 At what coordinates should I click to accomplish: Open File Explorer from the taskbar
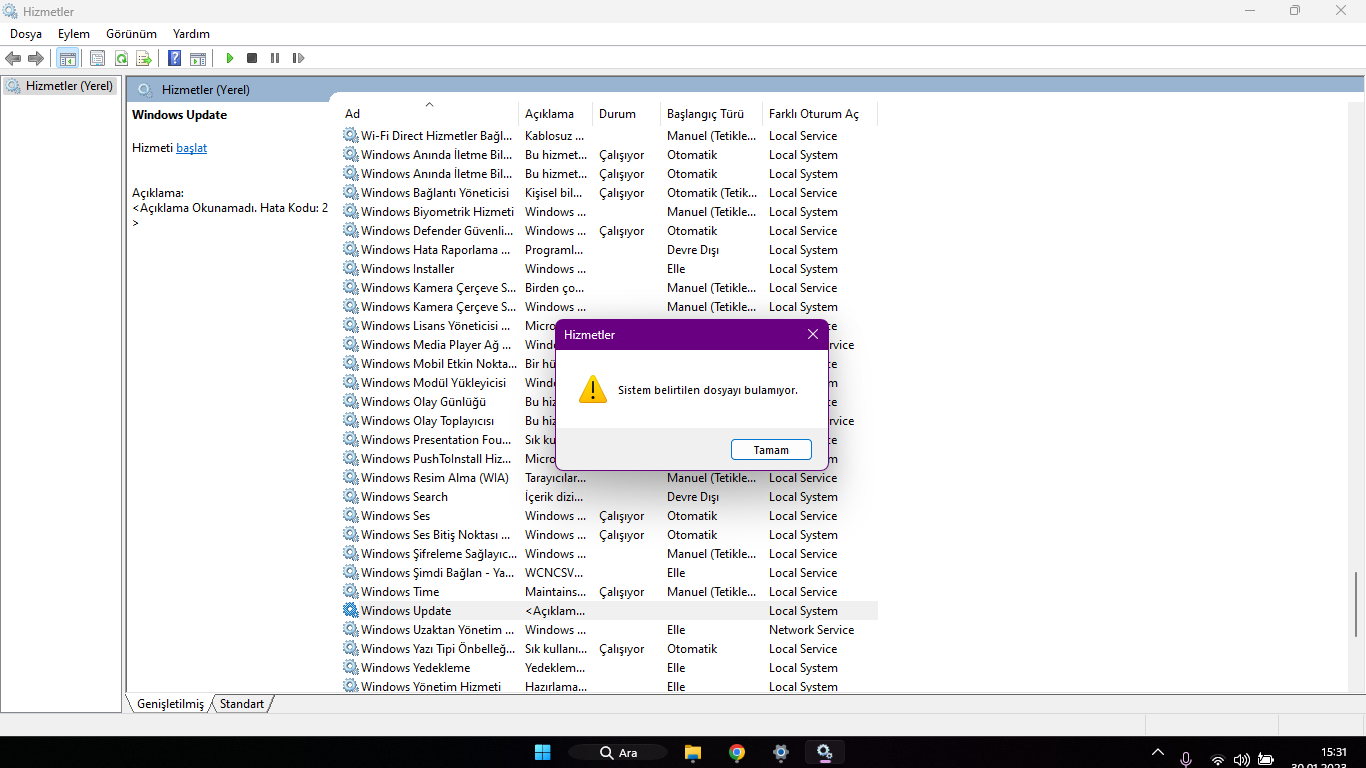click(693, 752)
